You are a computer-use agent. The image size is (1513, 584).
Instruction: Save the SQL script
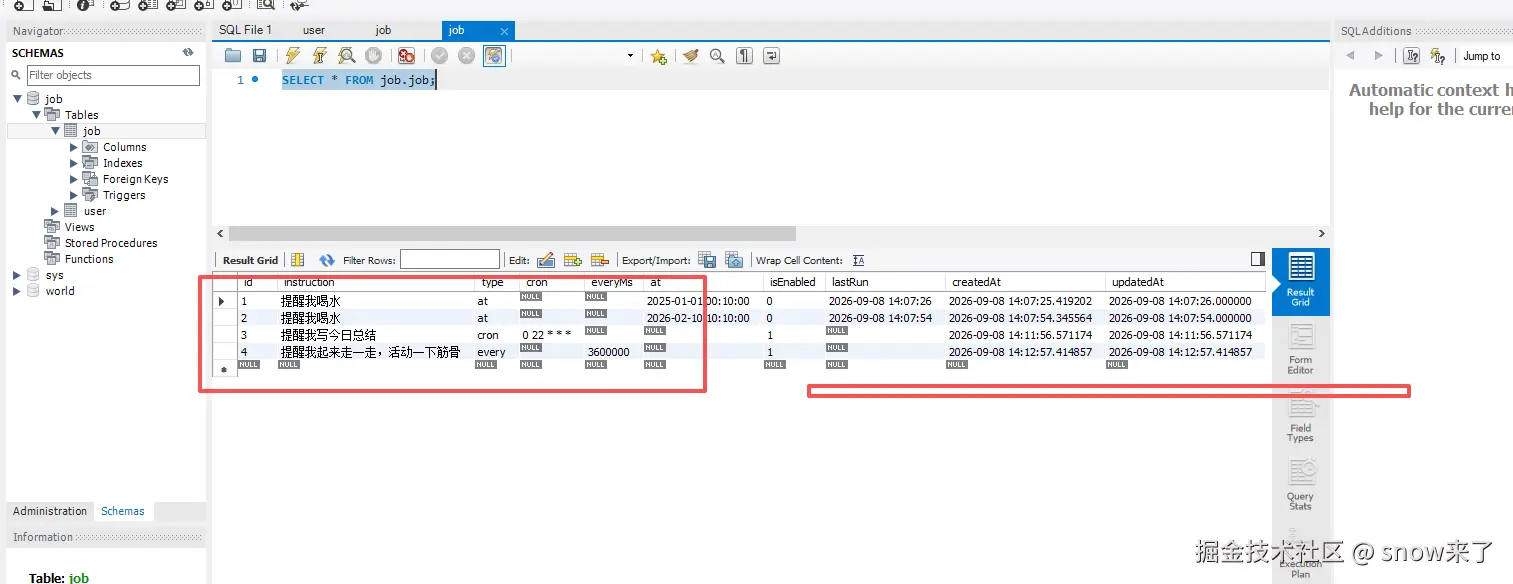pos(259,56)
